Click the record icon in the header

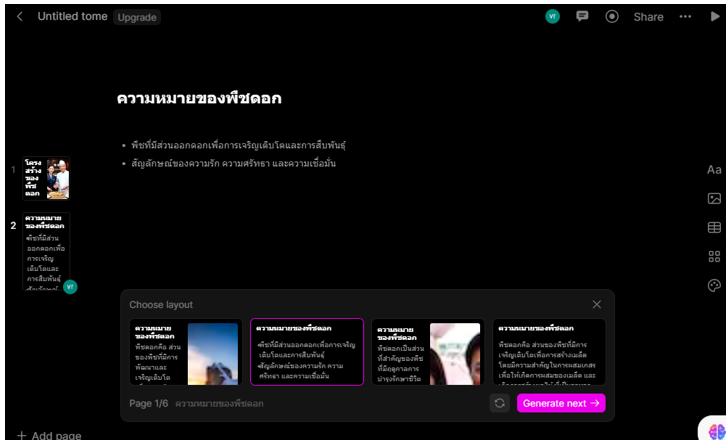click(x=612, y=17)
